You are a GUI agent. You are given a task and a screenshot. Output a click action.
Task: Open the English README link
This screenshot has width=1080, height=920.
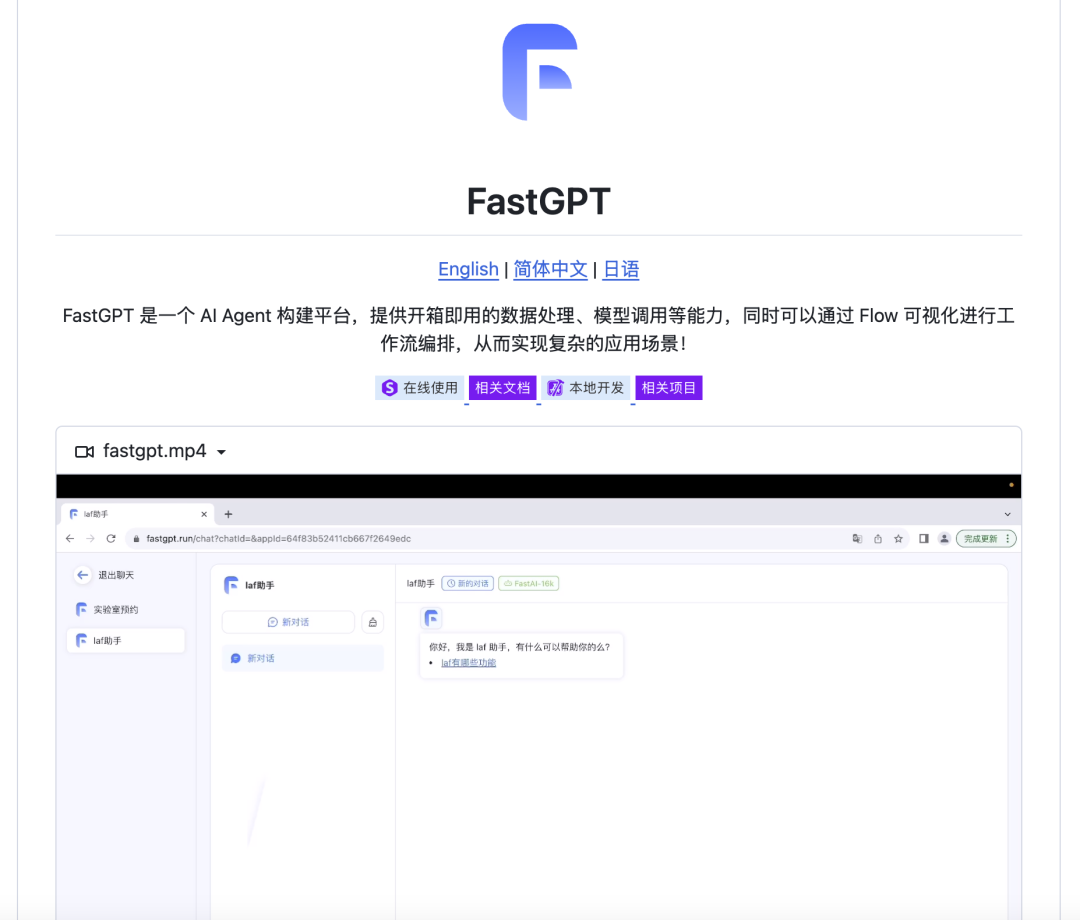[x=468, y=269]
